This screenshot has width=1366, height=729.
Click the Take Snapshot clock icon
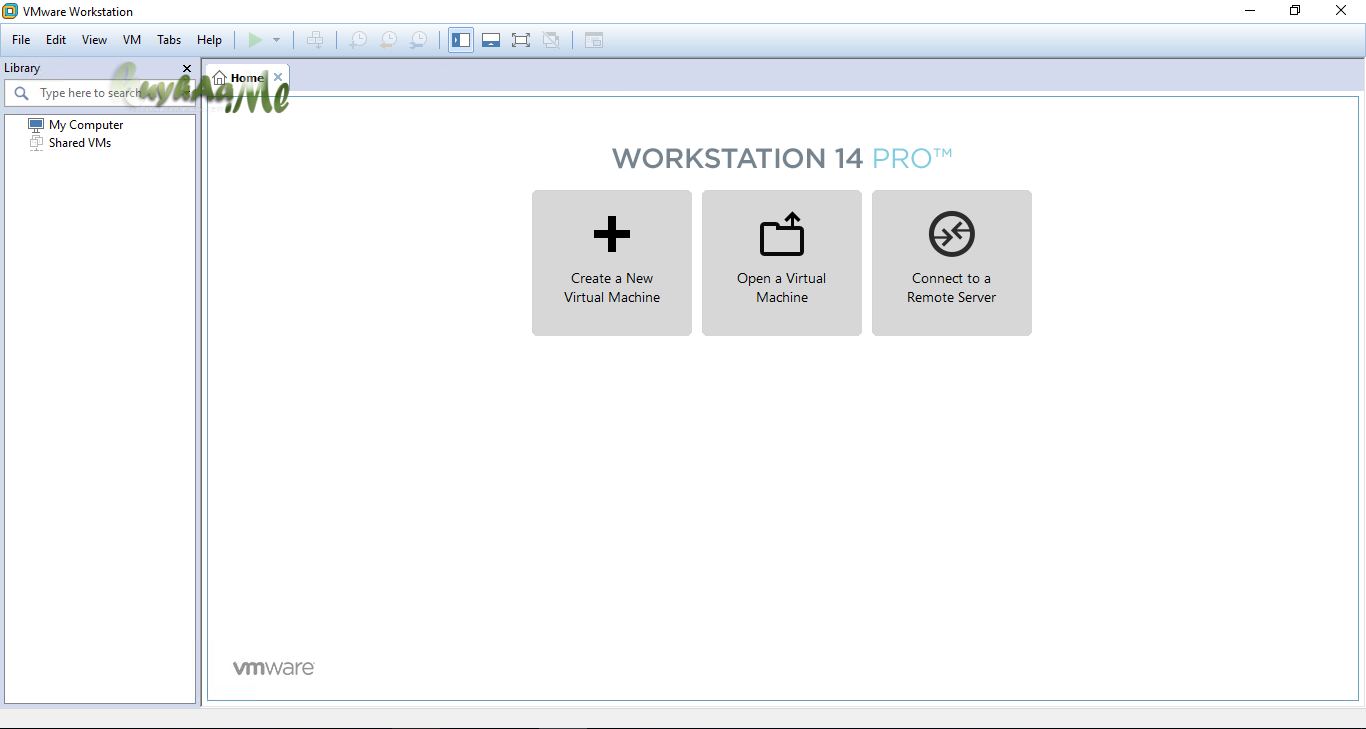(357, 40)
